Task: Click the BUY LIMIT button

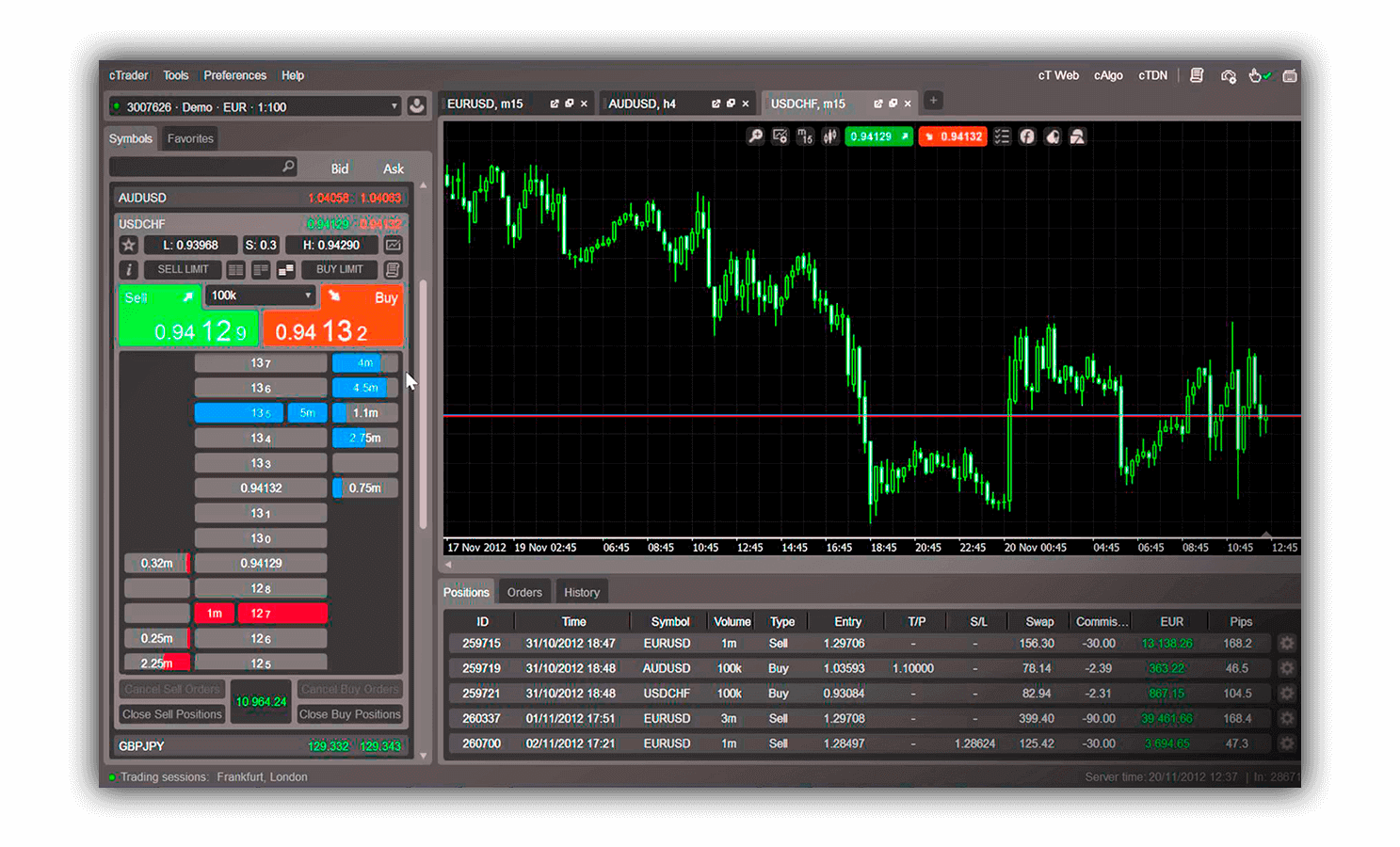Action: coord(340,270)
